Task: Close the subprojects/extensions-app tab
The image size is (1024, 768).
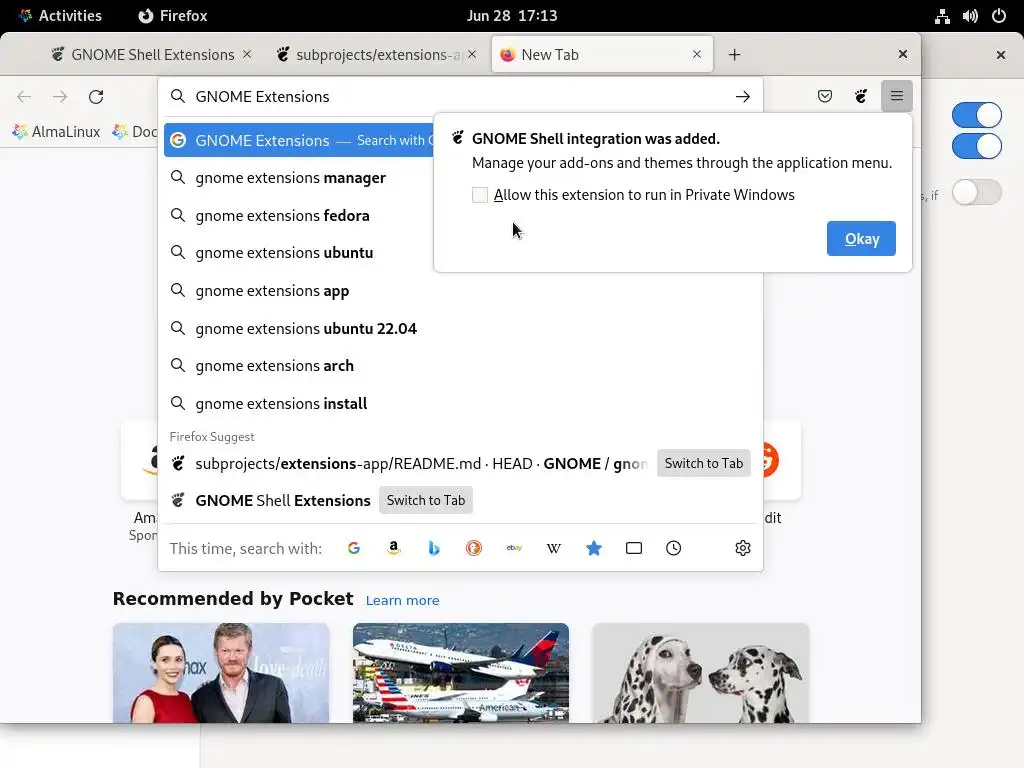Action: pyautogui.click(x=472, y=54)
